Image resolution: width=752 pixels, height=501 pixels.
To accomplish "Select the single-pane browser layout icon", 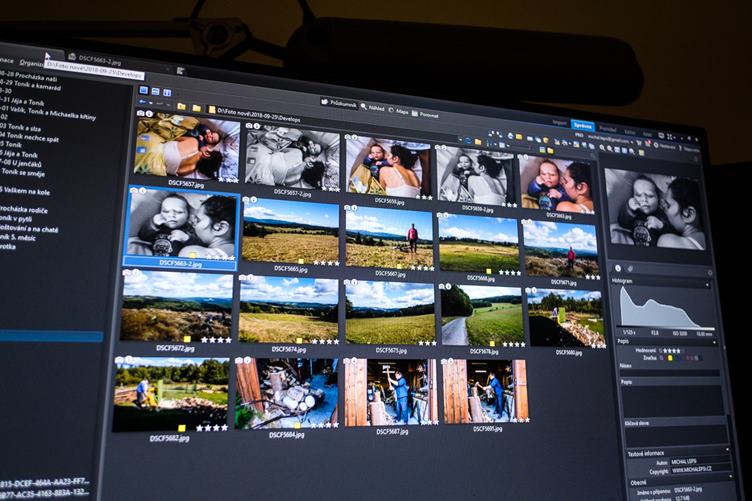I will click(143, 90).
